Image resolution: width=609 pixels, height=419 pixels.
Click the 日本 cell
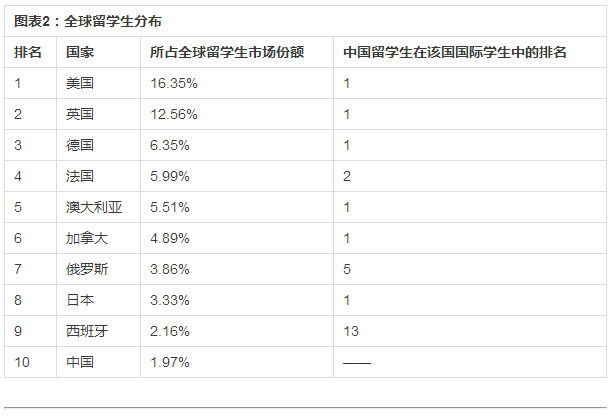pos(80,300)
